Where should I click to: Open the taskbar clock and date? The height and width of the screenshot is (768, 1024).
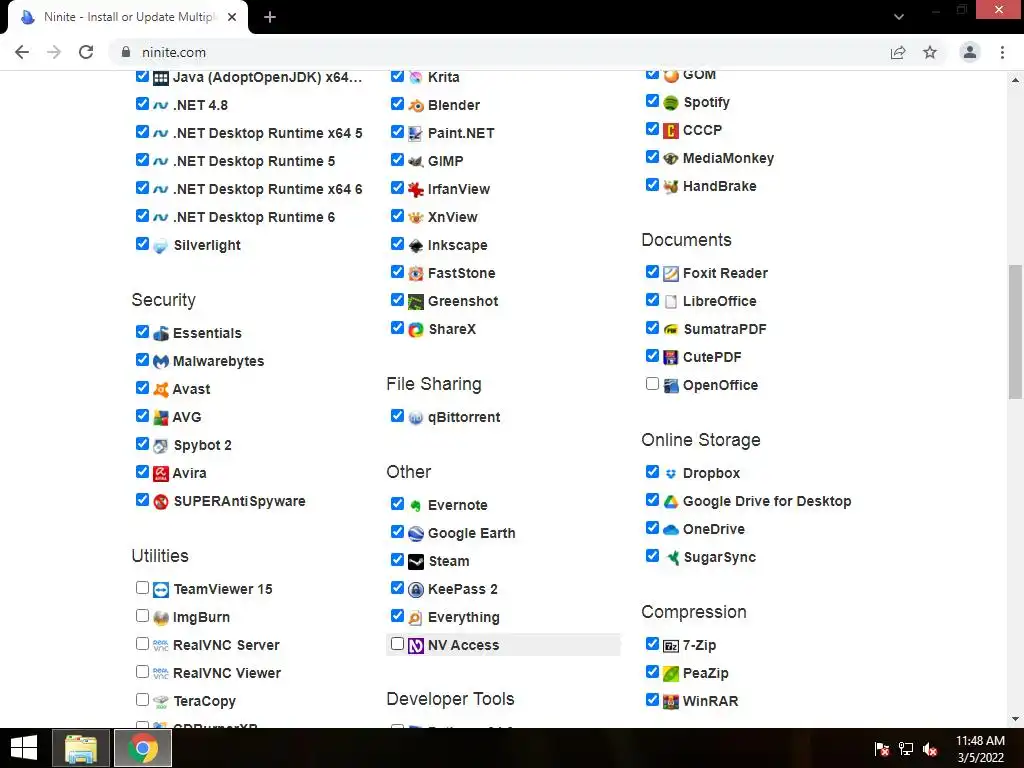click(980, 749)
